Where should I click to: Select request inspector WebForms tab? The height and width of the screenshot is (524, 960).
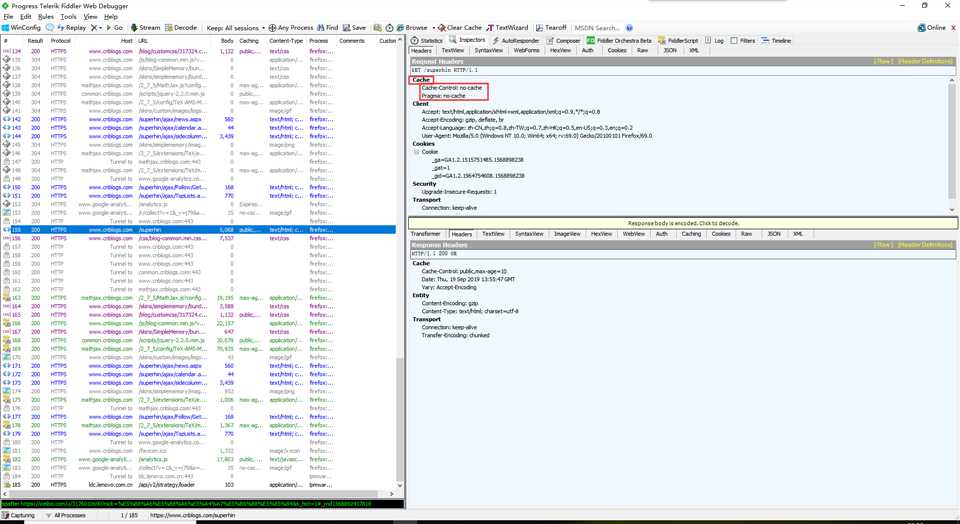[527, 50]
